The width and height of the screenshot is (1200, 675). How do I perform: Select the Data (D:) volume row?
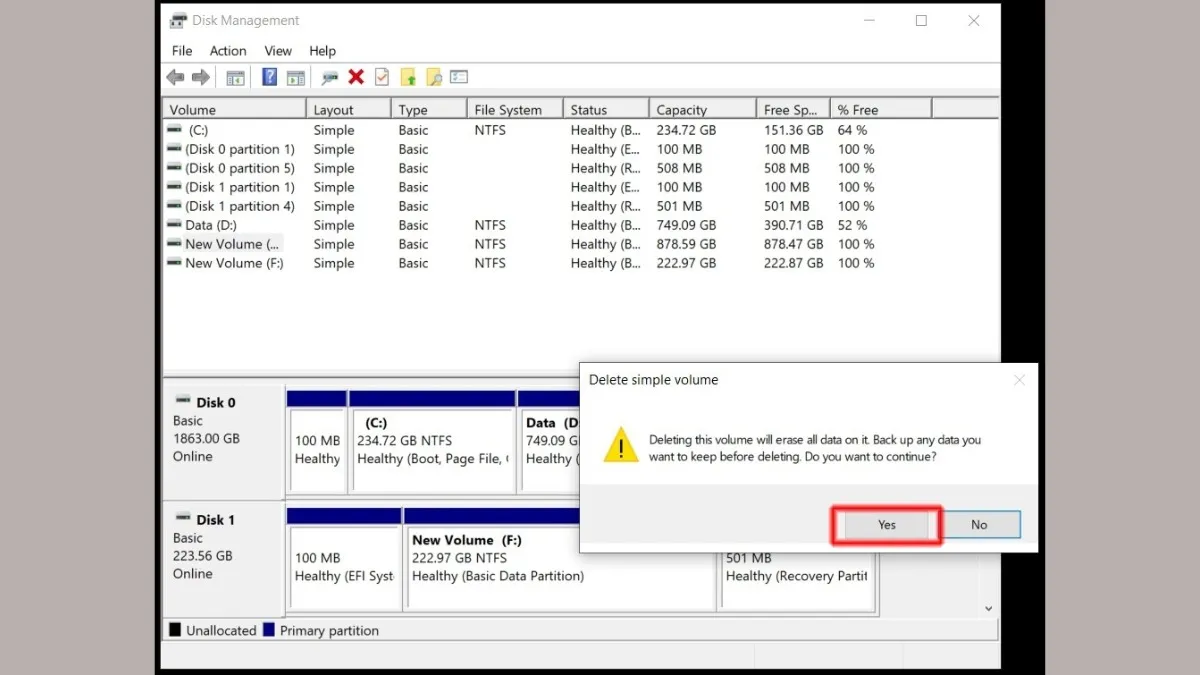pos(213,225)
